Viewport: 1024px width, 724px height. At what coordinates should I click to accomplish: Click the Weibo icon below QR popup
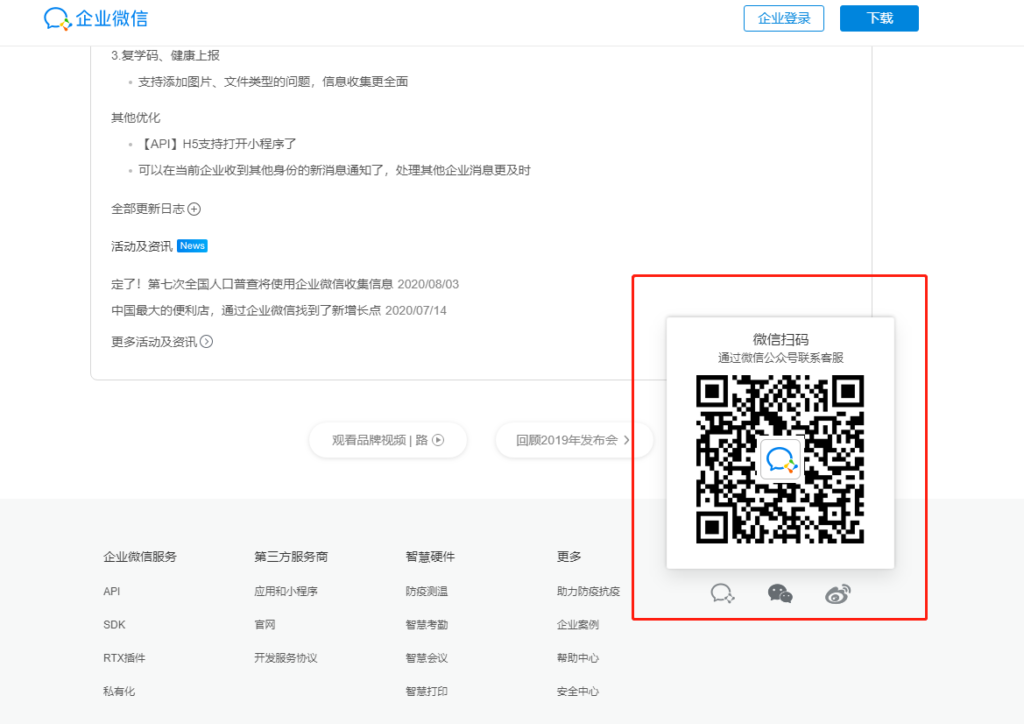[838, 593]
